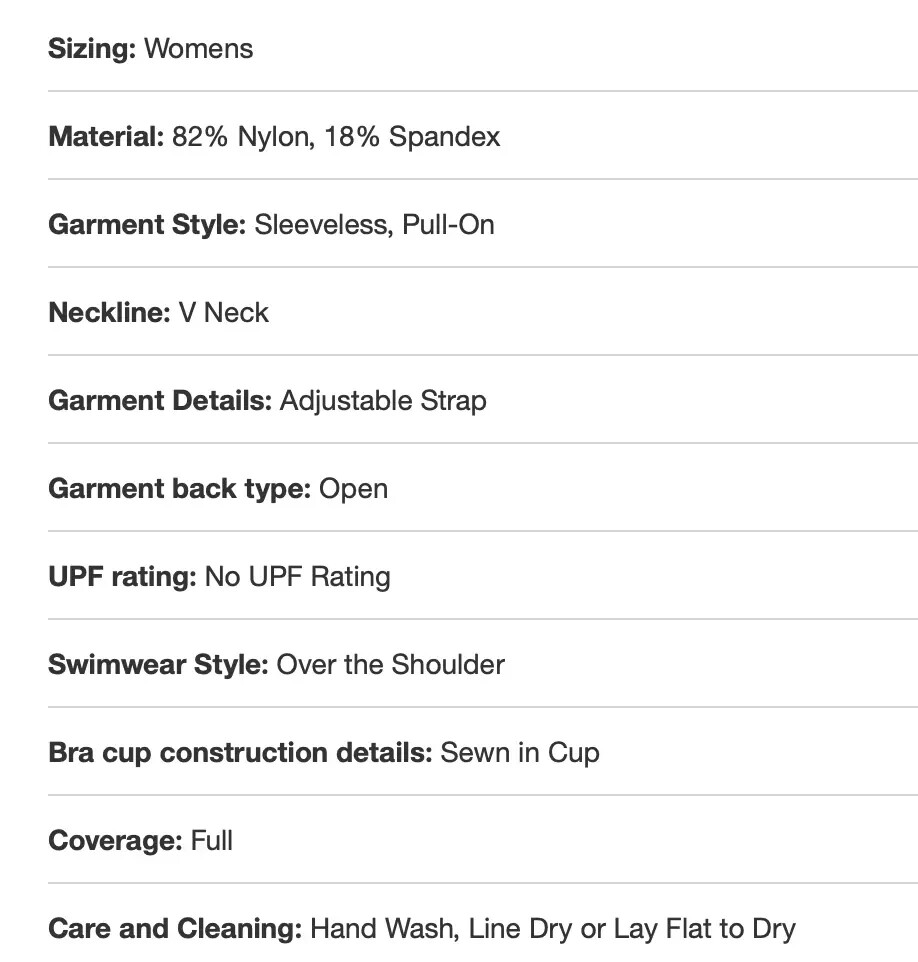The width and height of the screenshot is (918, 962).
Task: Click the "V Neck" value
Action: point(224,313)
